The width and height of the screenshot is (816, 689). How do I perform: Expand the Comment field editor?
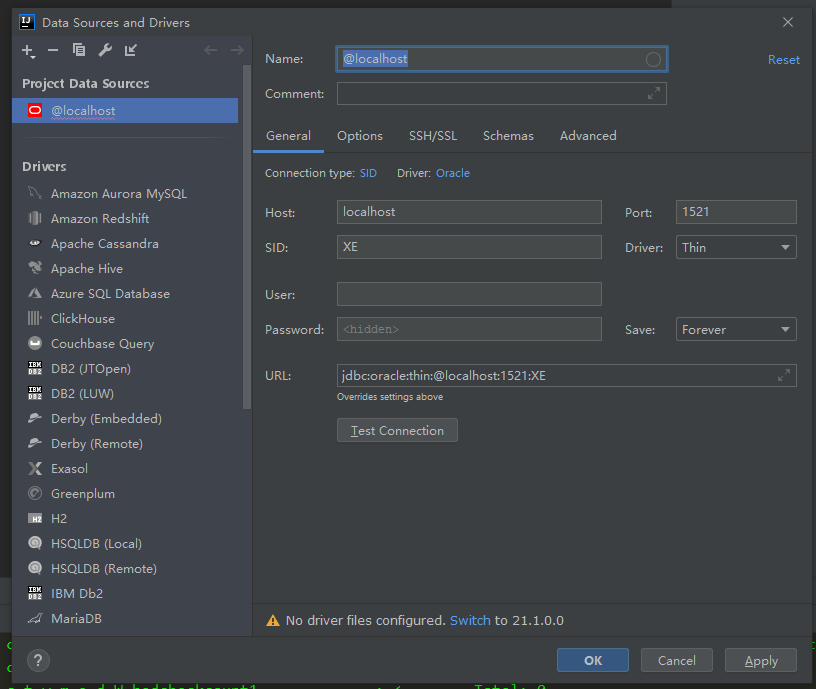click(x=654, y=93)
